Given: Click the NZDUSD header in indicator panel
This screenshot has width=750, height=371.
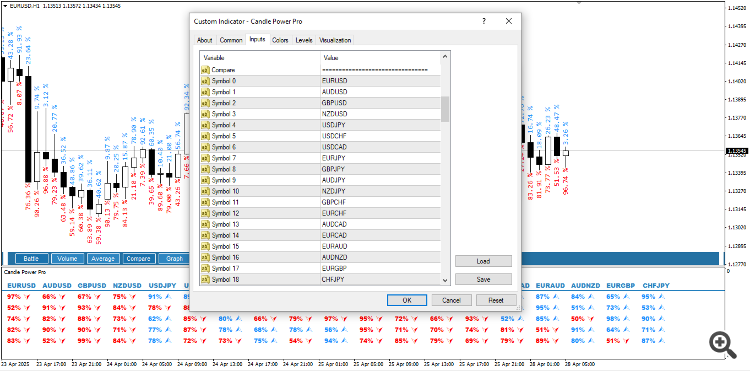Looking at the screenshot, I should point(127,285).
